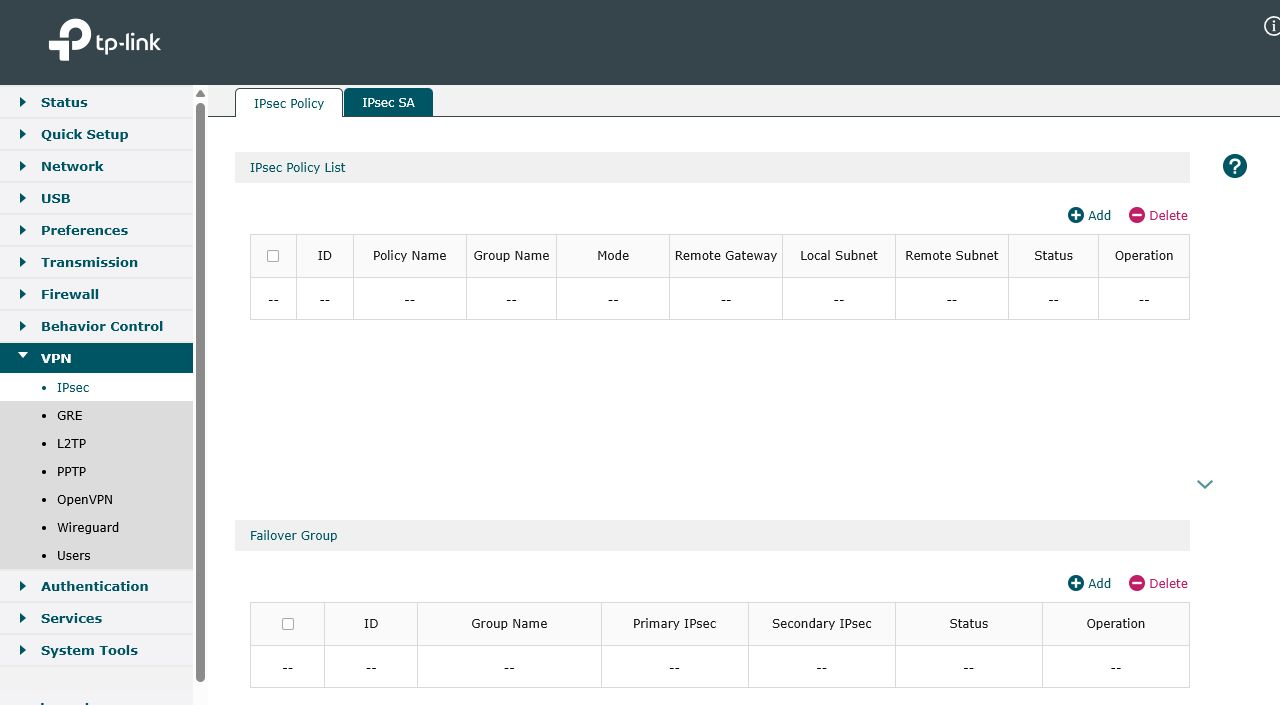Click the Remote Subnet column header

click(x=952, y=256)
